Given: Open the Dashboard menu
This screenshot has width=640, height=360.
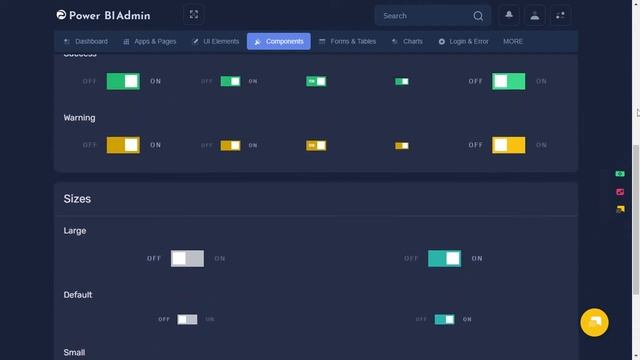Looking at the screenshot, I should [86, 41].
